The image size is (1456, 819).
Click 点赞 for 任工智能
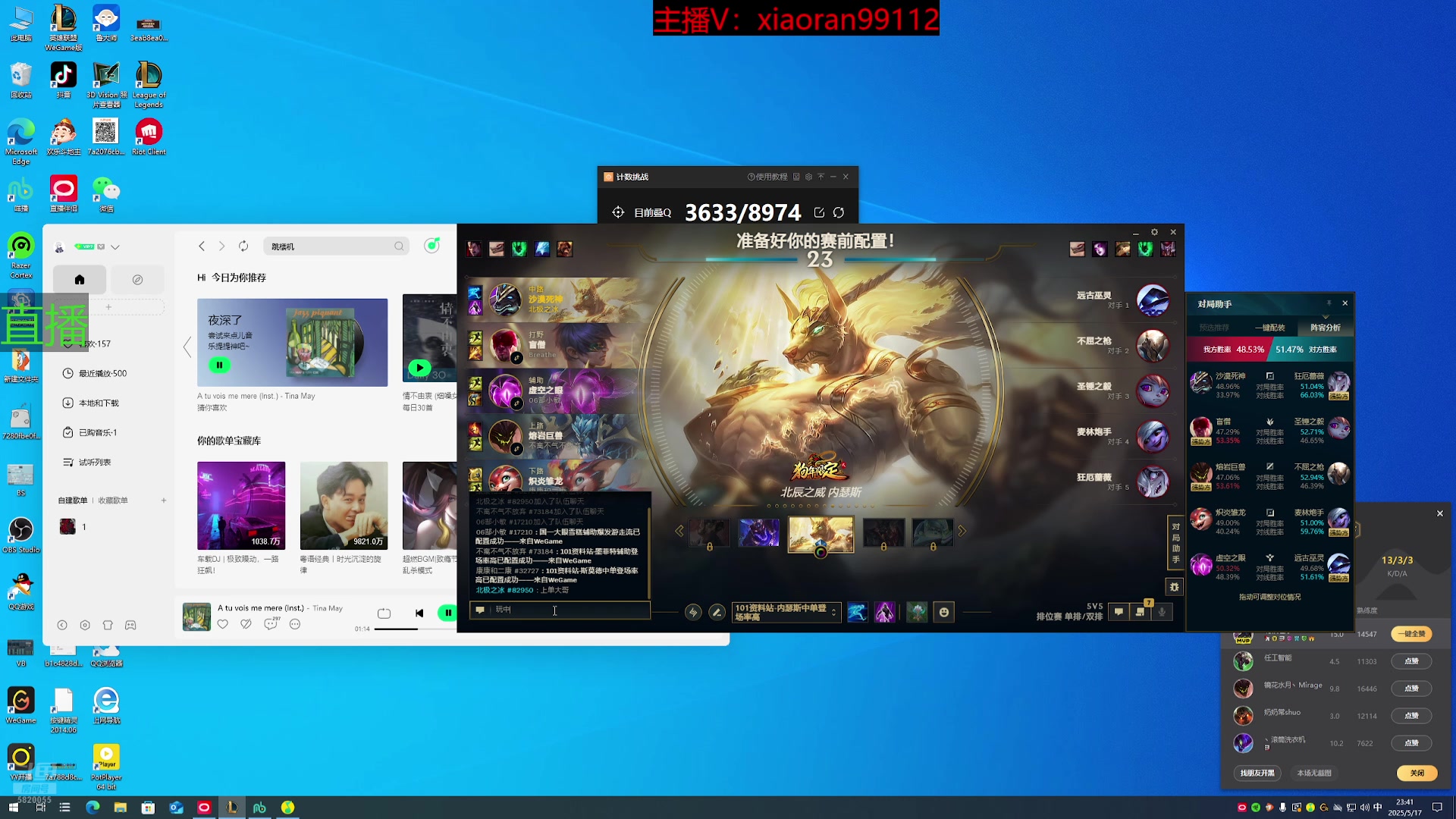click(1411, 661)
